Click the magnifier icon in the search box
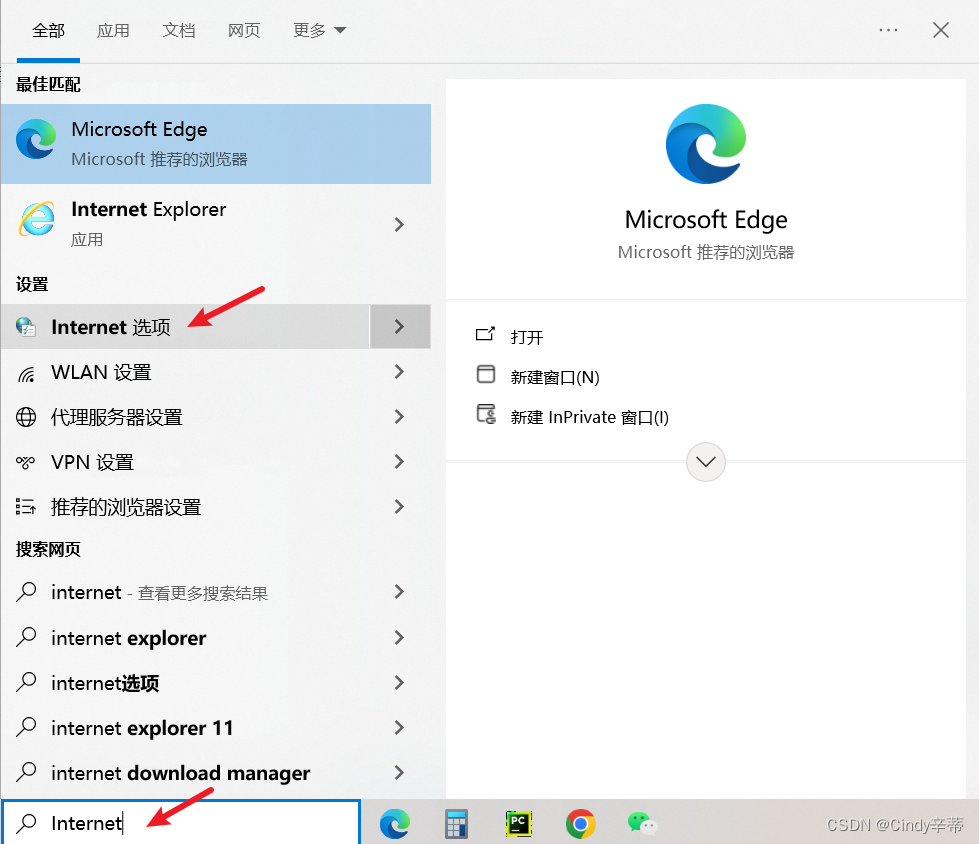The image size is (979, 844). (x=26, y=823)
